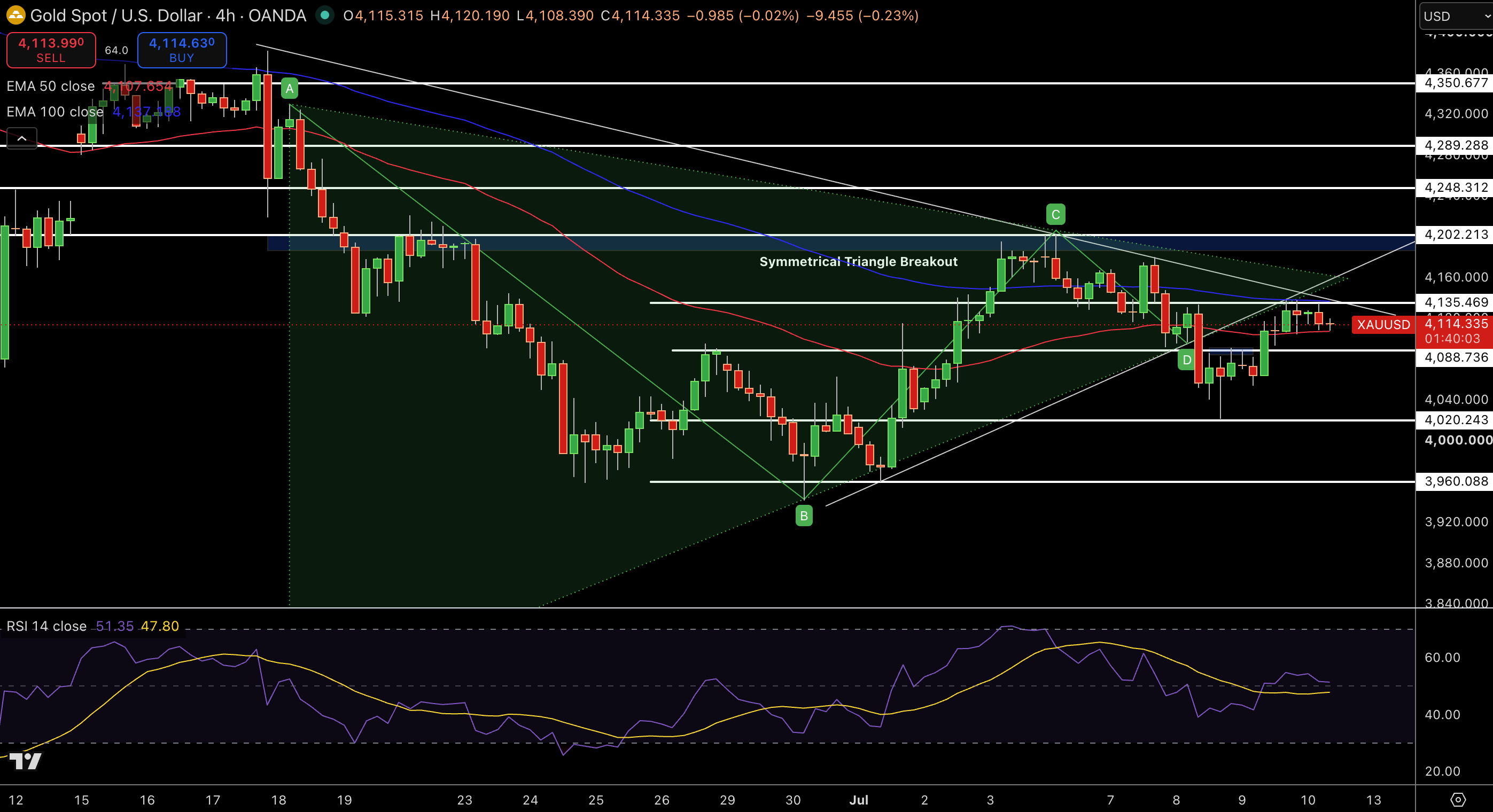Viewport: 1493px width, 812px height.
Task: Click the TradingView logo
Action: click(26, 761)
